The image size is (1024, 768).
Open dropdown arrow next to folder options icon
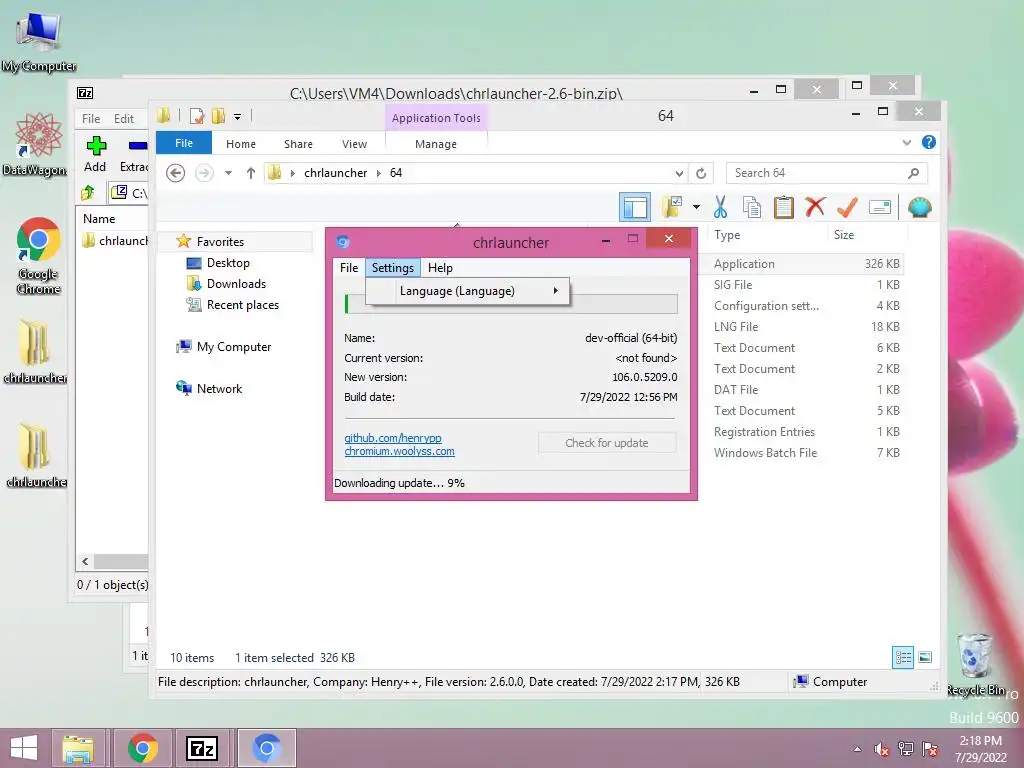(696, 207)
